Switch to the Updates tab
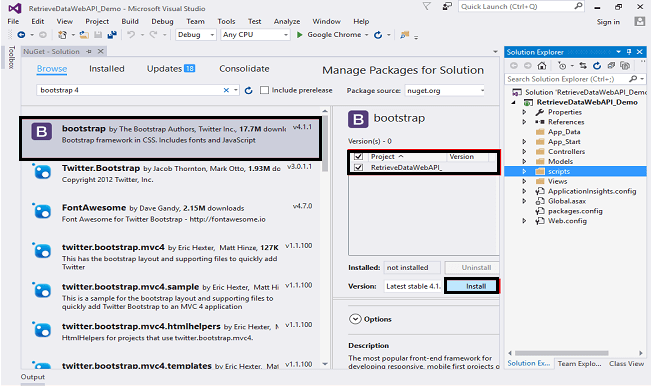 (171, 69)
